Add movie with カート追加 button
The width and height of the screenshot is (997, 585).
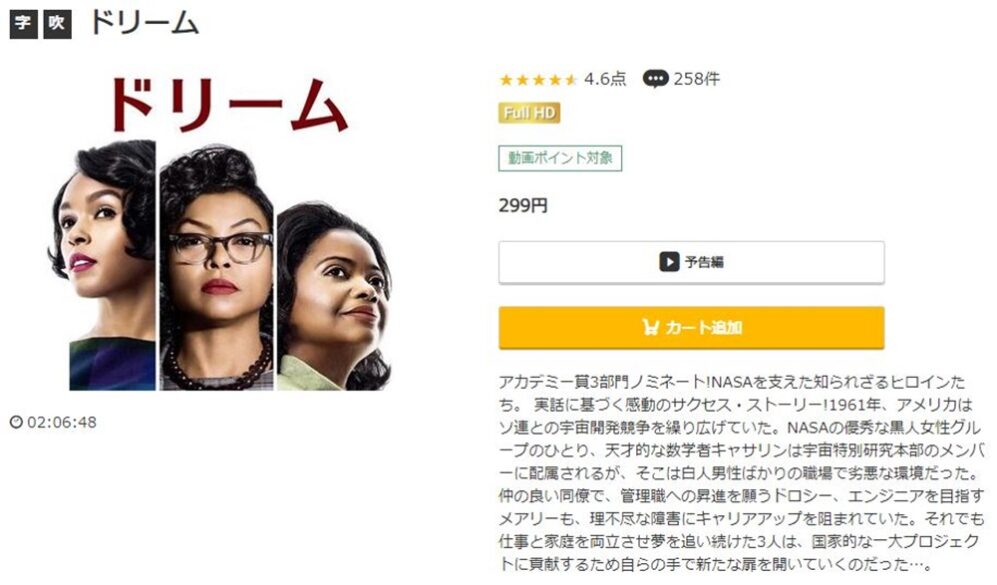[691, 327]
